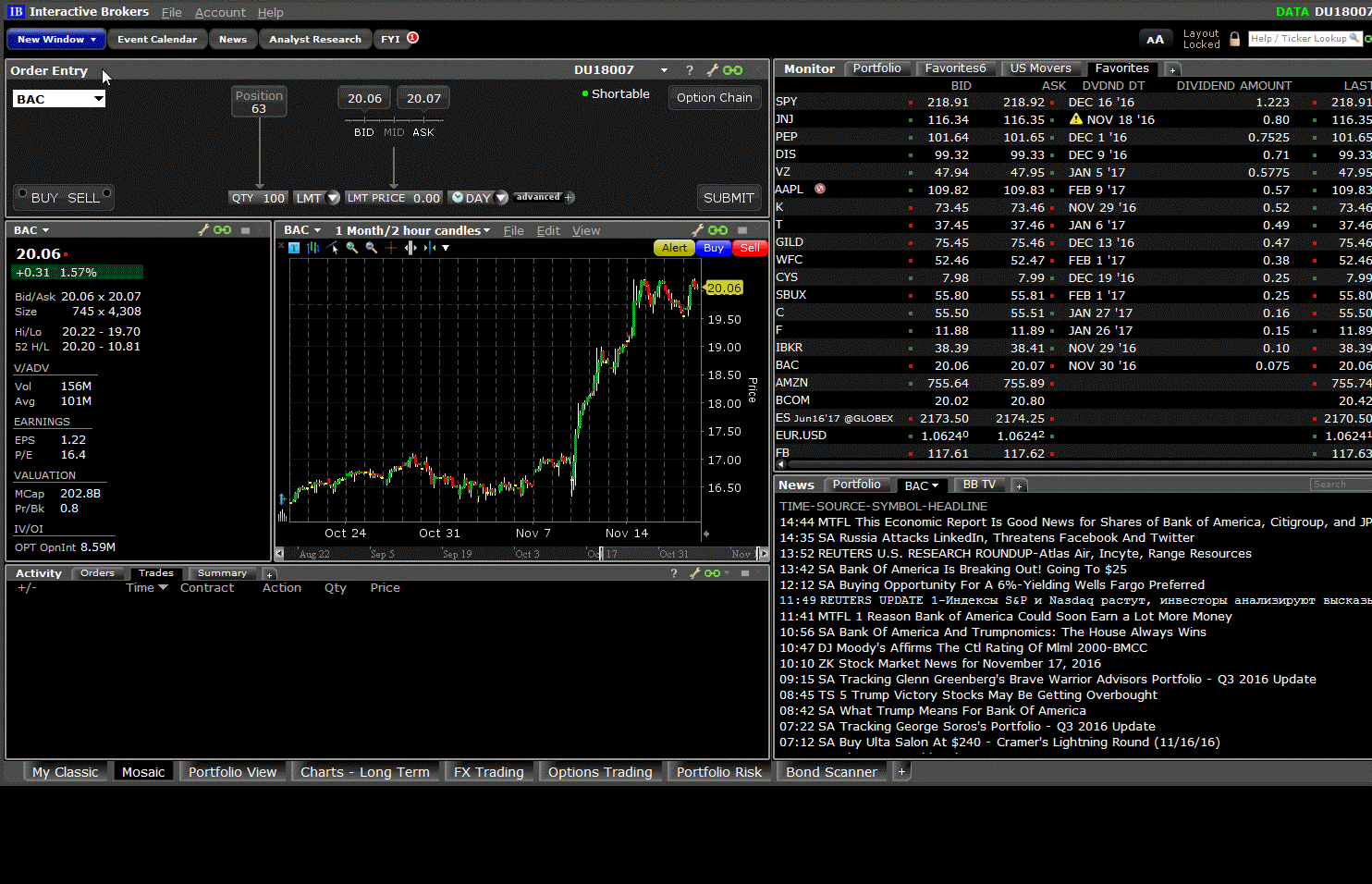The image size is (1372, 884).
Task: Select the trendline drawing tool on the chart
Action: 331,247
